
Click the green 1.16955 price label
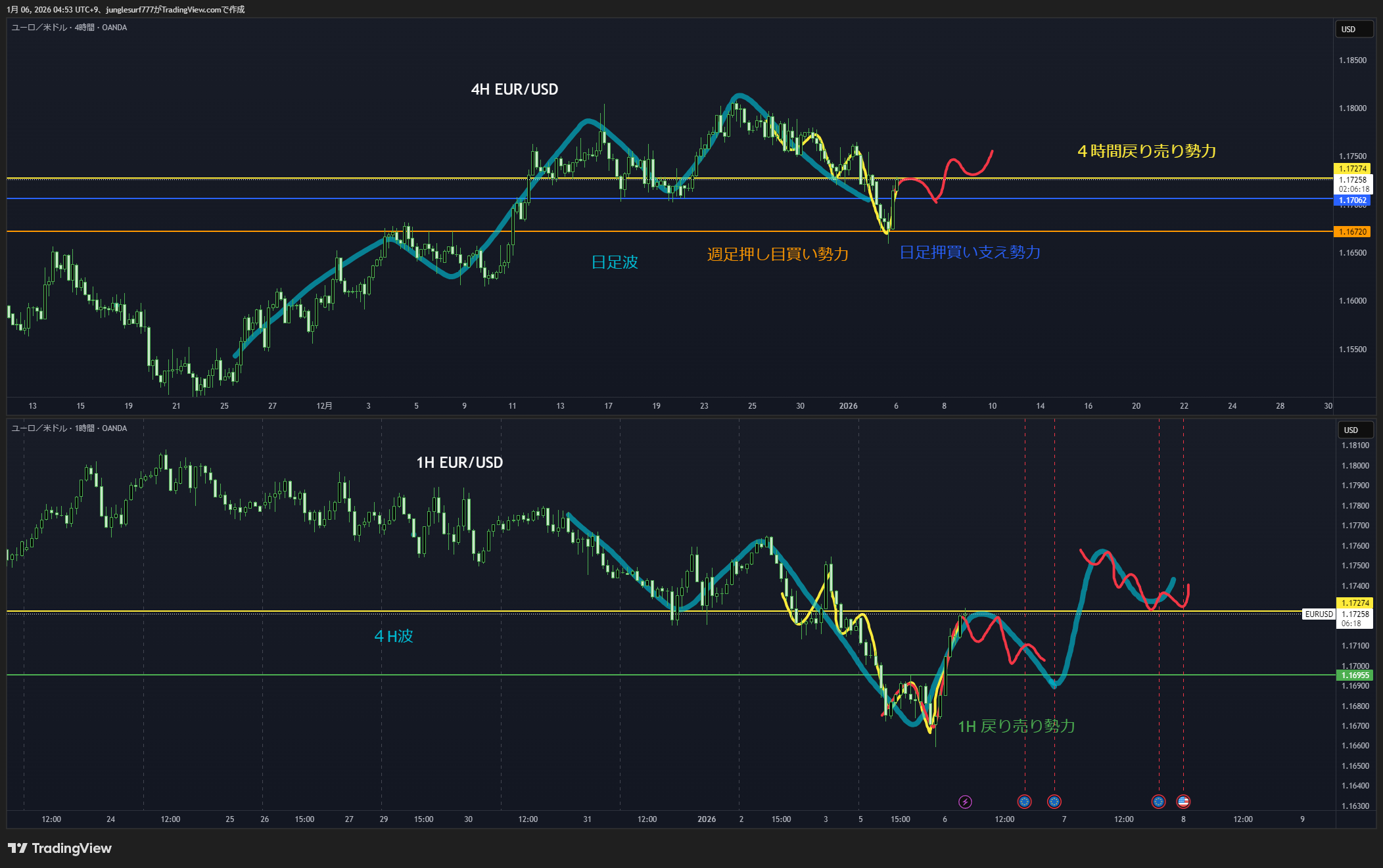pyautogui.click(x=1355, y=675)
